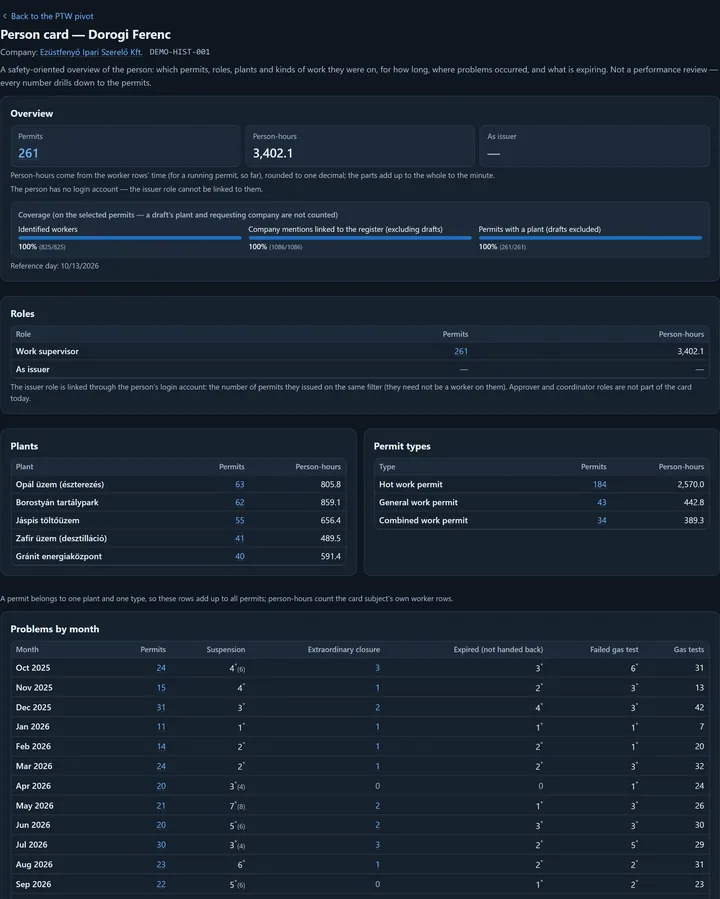Click the Suspension column header
Screen dimensions: 720x899
pyautogui.click(x=226, y=650)
